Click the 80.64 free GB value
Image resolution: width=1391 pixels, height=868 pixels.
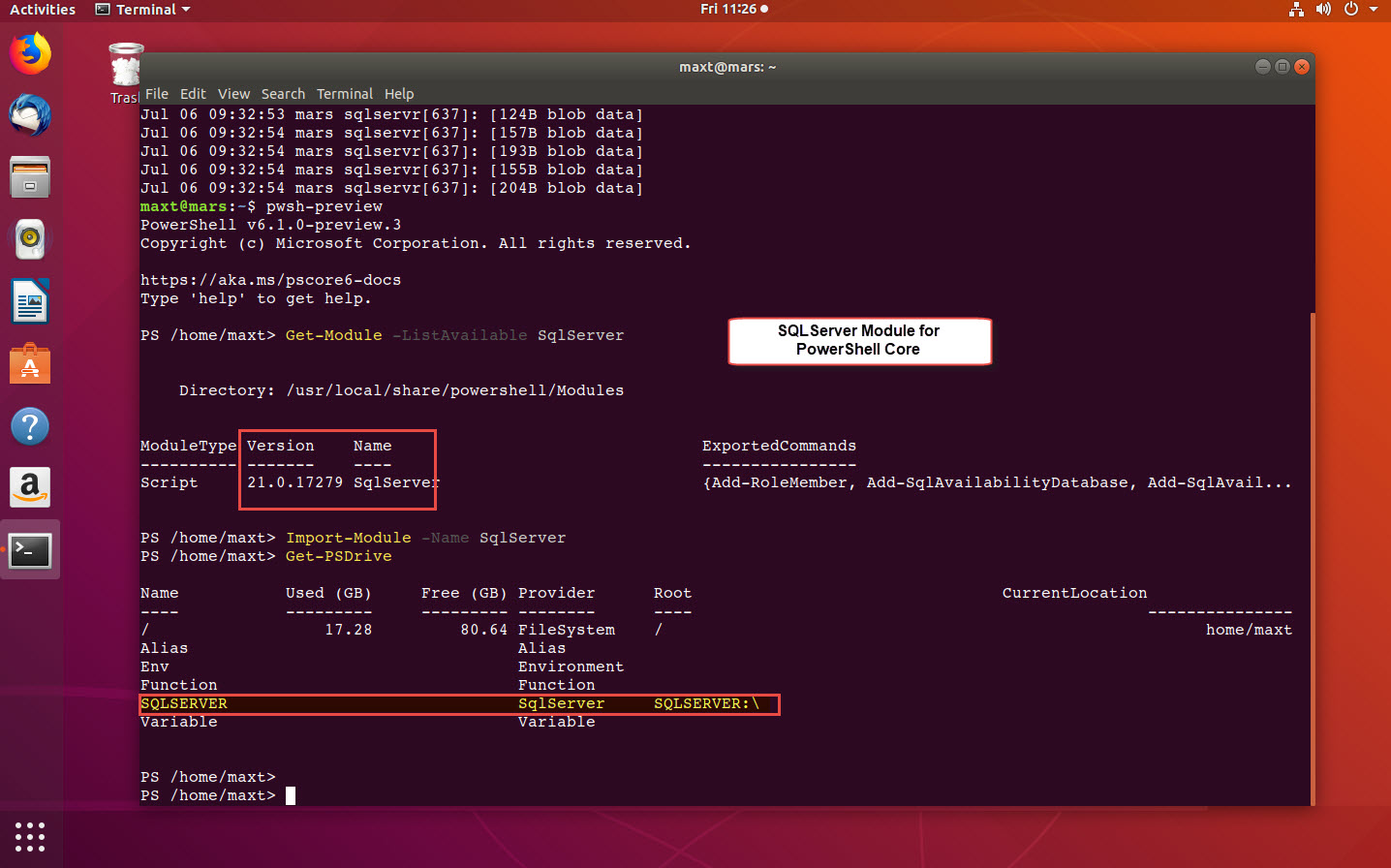tap(483, 630)
